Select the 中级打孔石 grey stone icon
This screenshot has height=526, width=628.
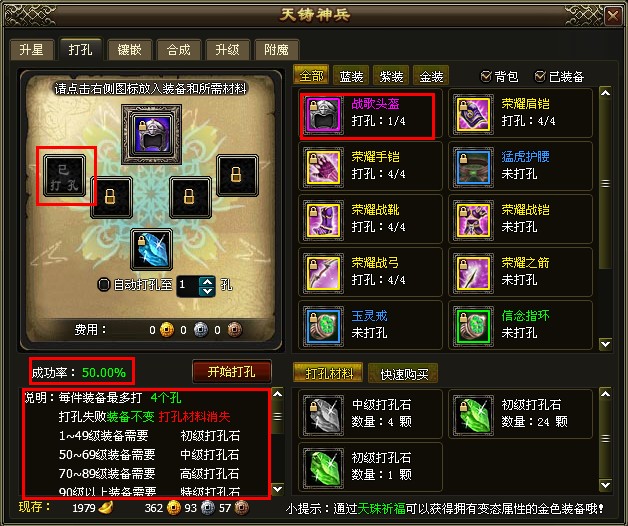[323, 415]
